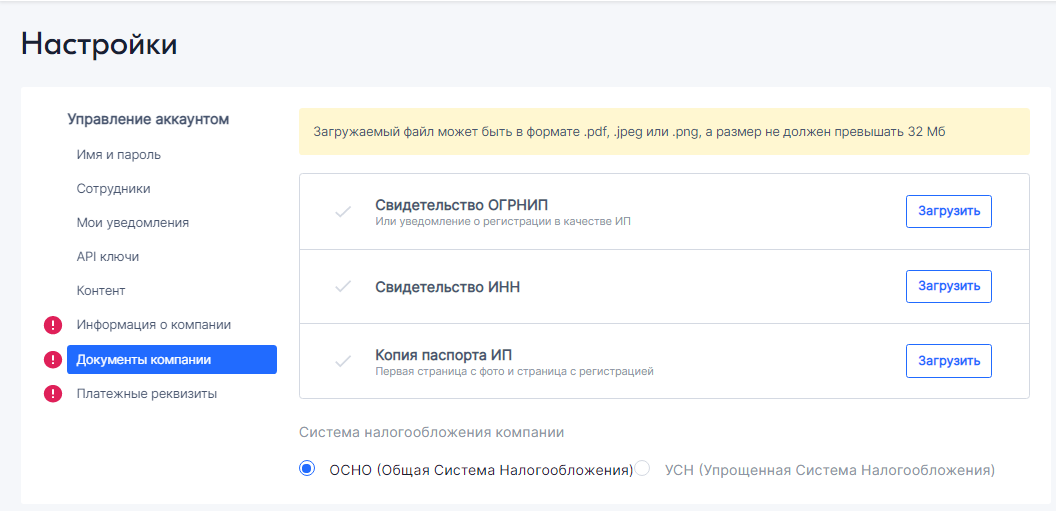
Task: Open Платежные реквизиты section
Action: click(146, 394)
